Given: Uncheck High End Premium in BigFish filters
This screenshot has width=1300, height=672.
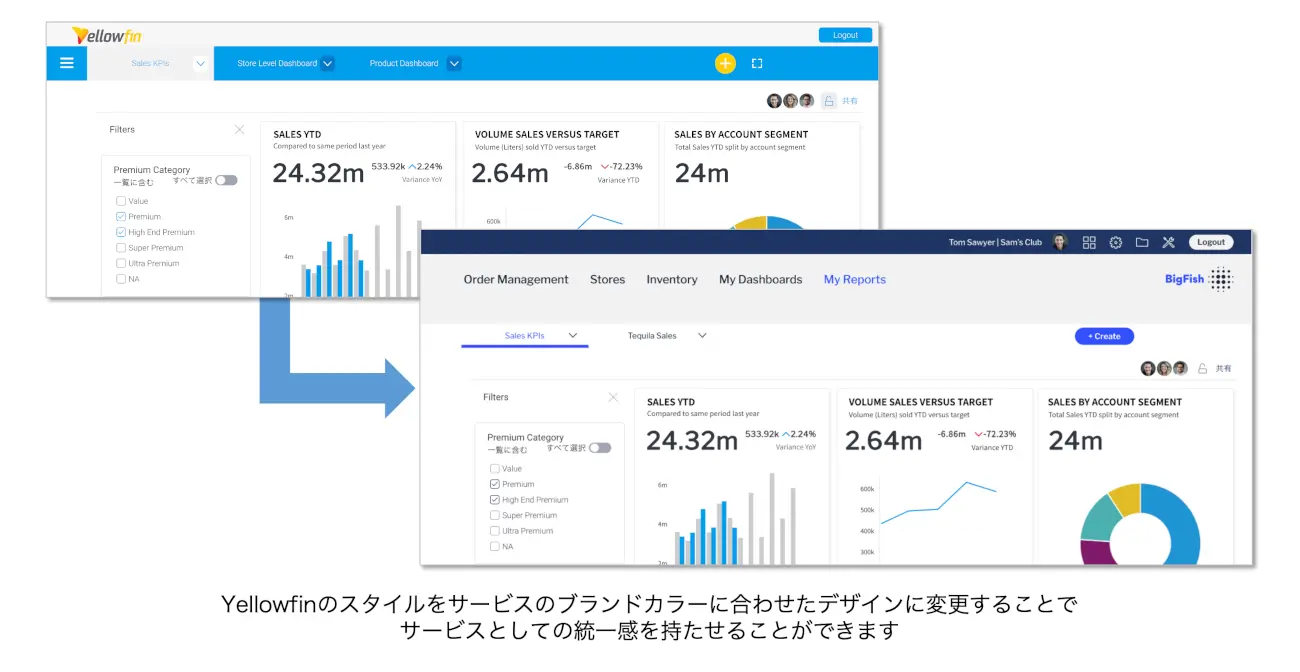Looking at the screenshot, I should pyautogui.click(x=494, y=499).
